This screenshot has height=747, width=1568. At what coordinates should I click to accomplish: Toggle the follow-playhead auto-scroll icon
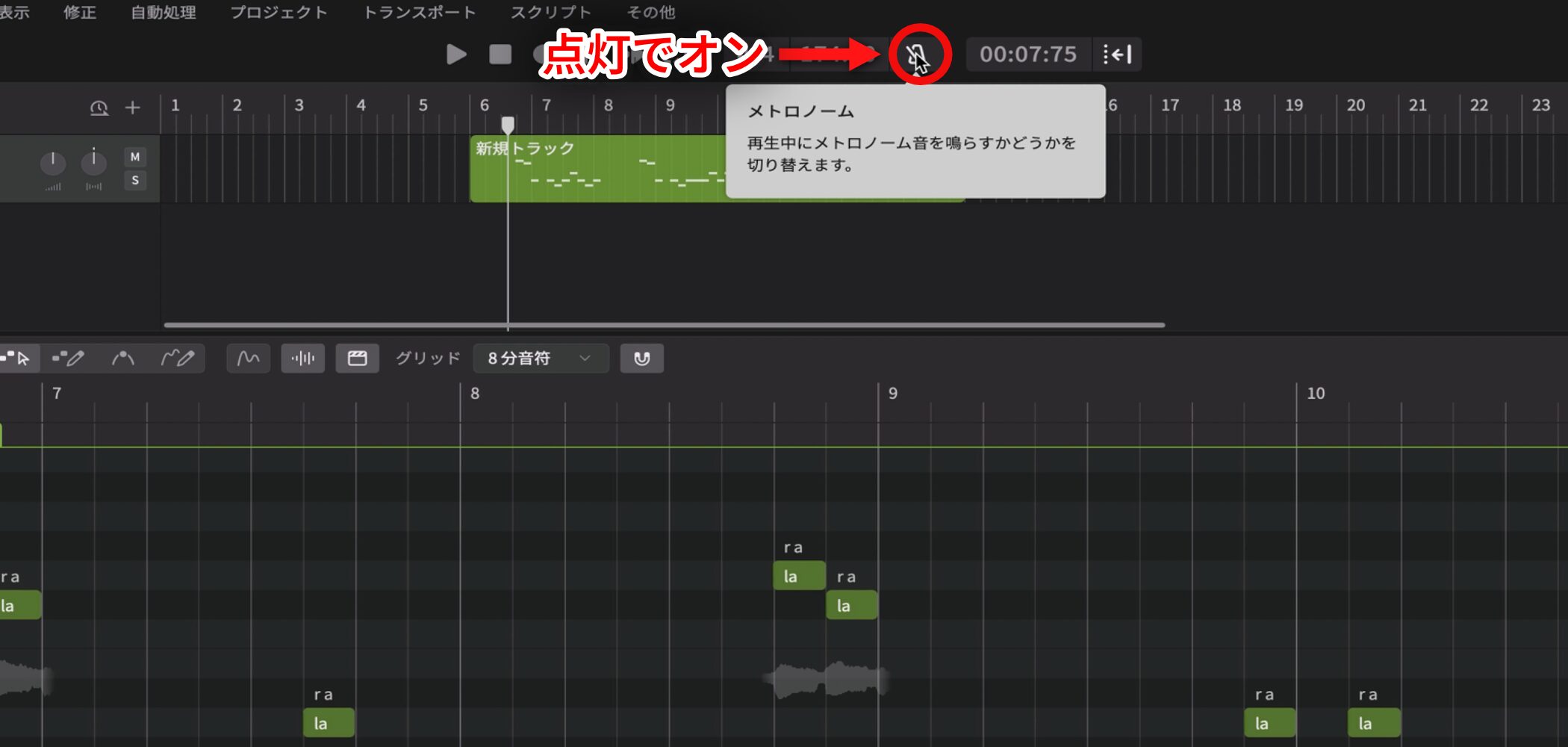pos(1118,55)
